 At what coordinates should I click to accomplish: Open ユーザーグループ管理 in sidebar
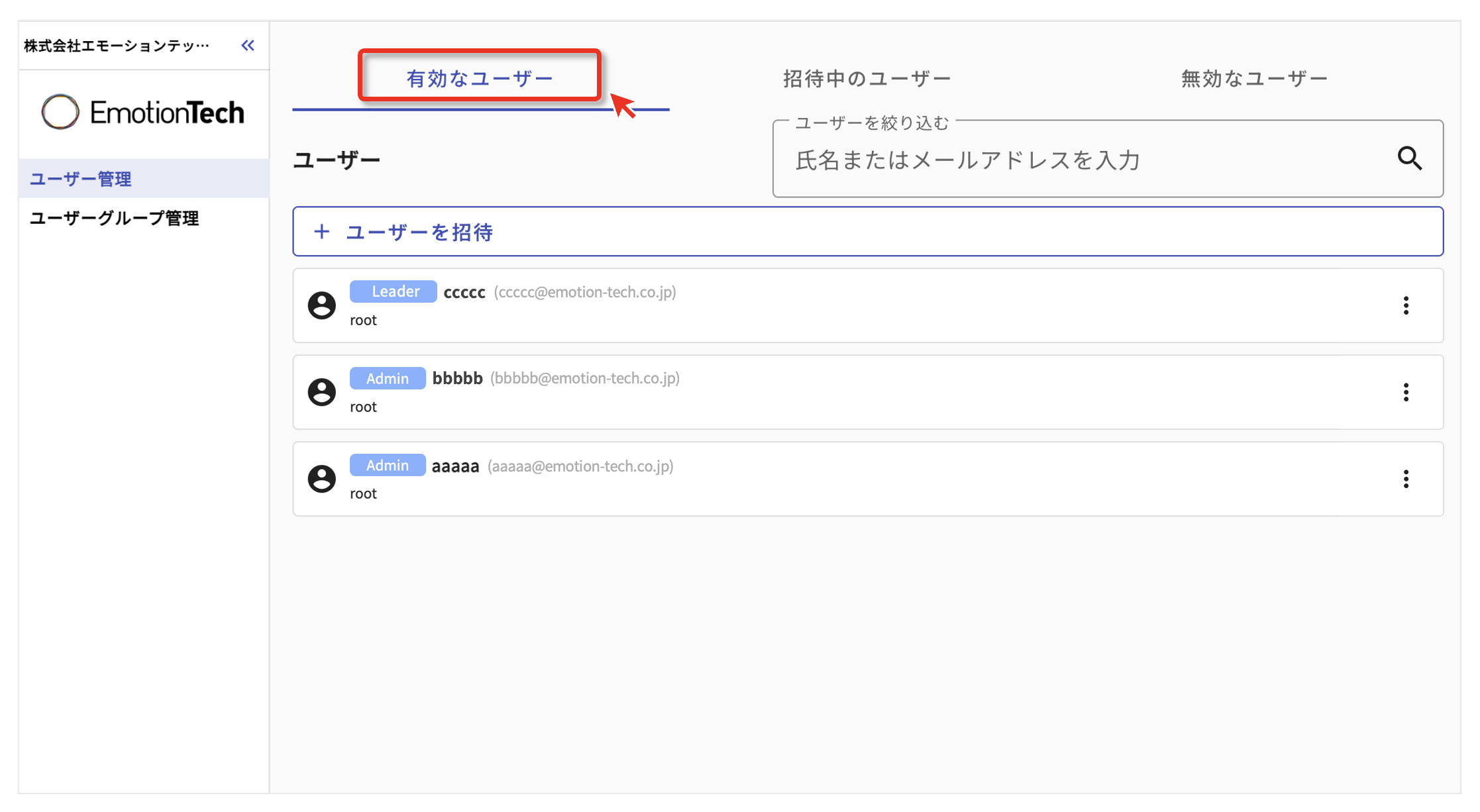[x=115, y=218]
